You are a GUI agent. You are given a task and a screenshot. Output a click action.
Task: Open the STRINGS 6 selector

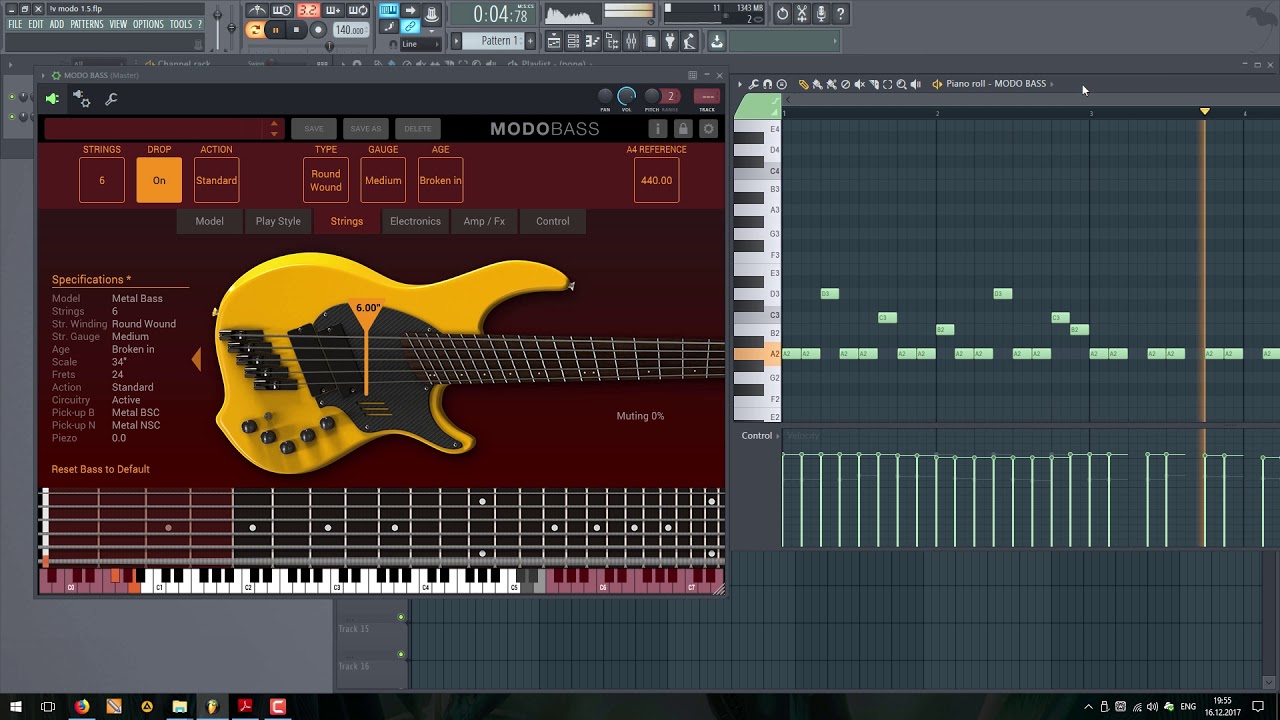pyautogui.click(x=102, y=180)
